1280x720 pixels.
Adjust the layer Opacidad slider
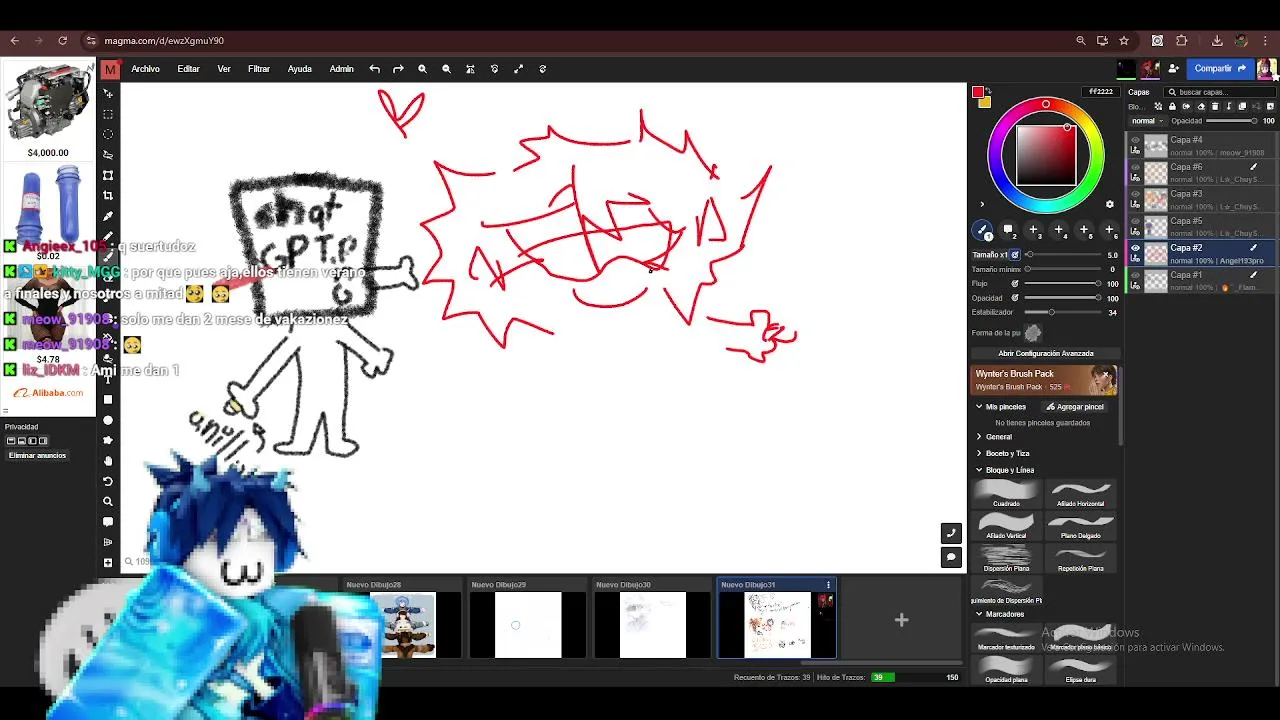[1232, 121]
